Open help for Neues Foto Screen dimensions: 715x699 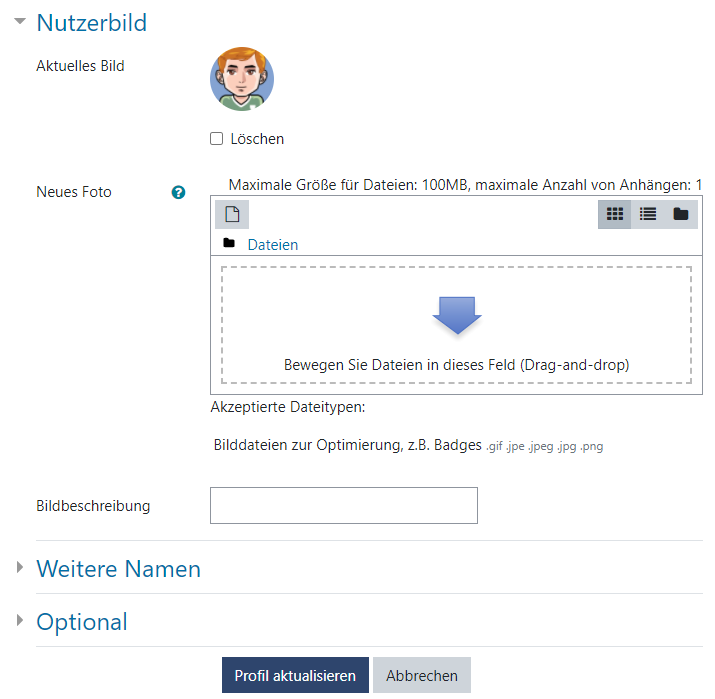click(x=178, y=192)
